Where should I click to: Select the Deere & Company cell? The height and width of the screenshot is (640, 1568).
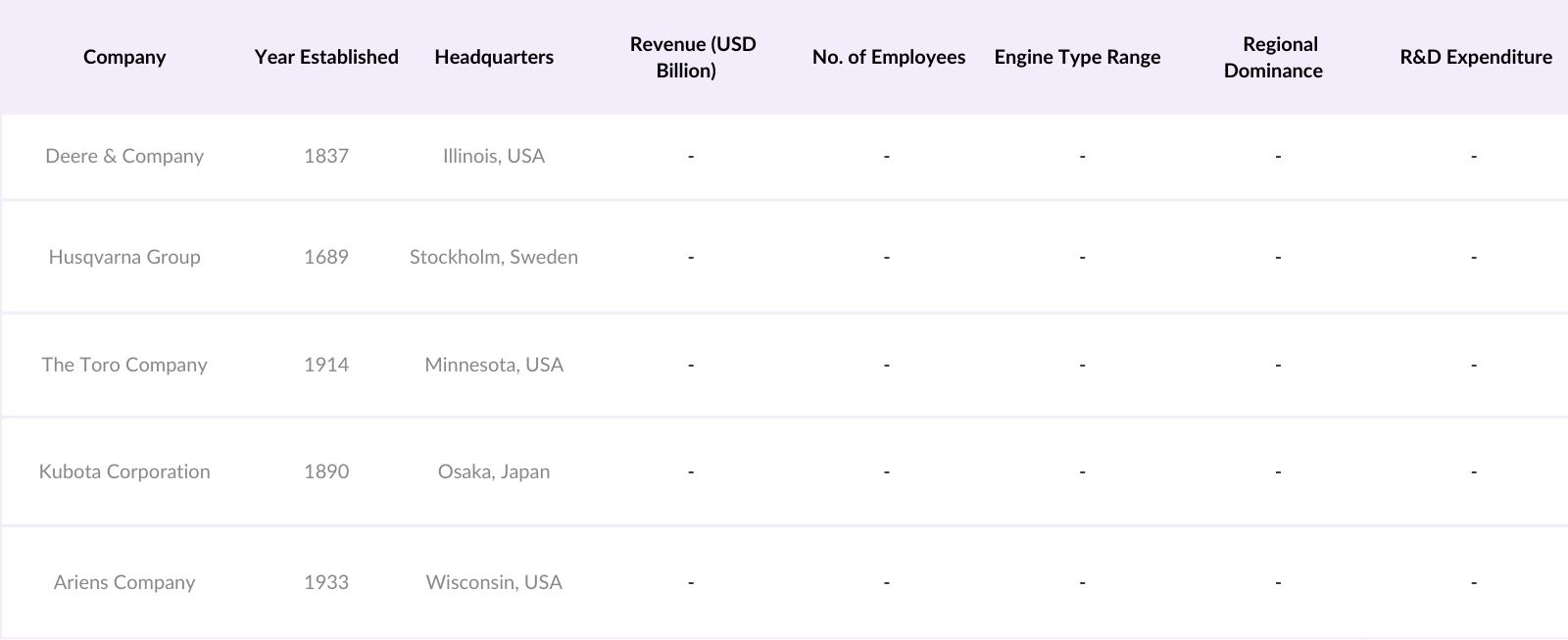(x=124, y=156)
